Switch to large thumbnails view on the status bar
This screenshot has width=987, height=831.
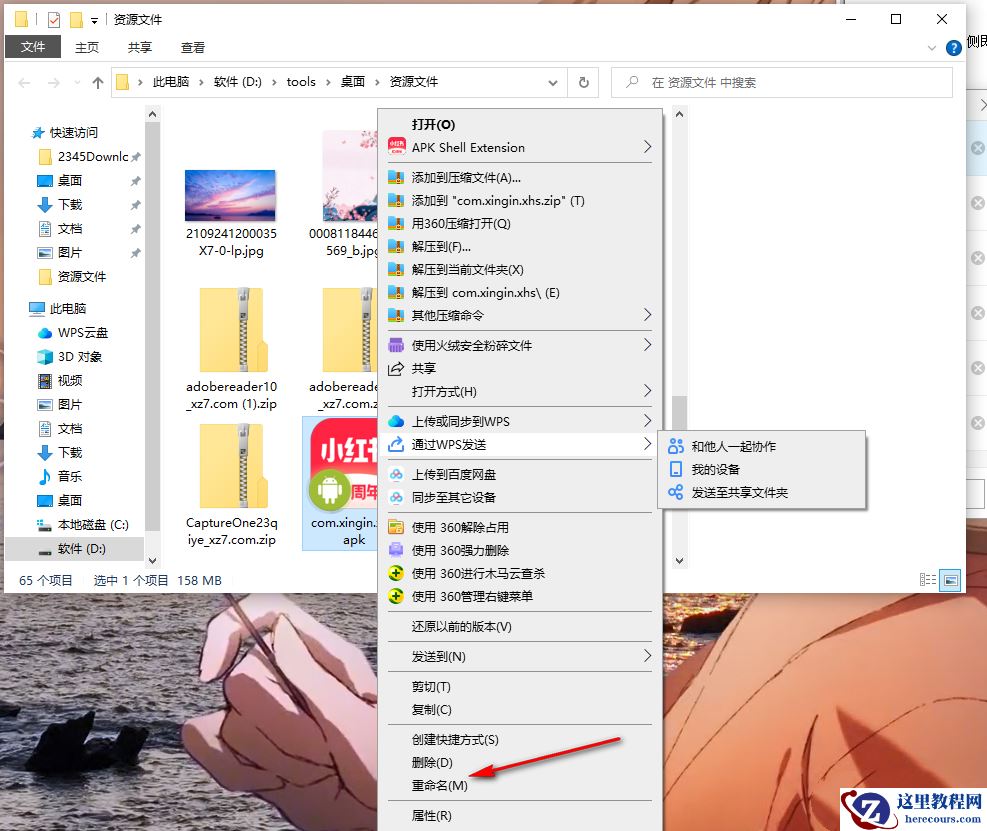(948, 579)
